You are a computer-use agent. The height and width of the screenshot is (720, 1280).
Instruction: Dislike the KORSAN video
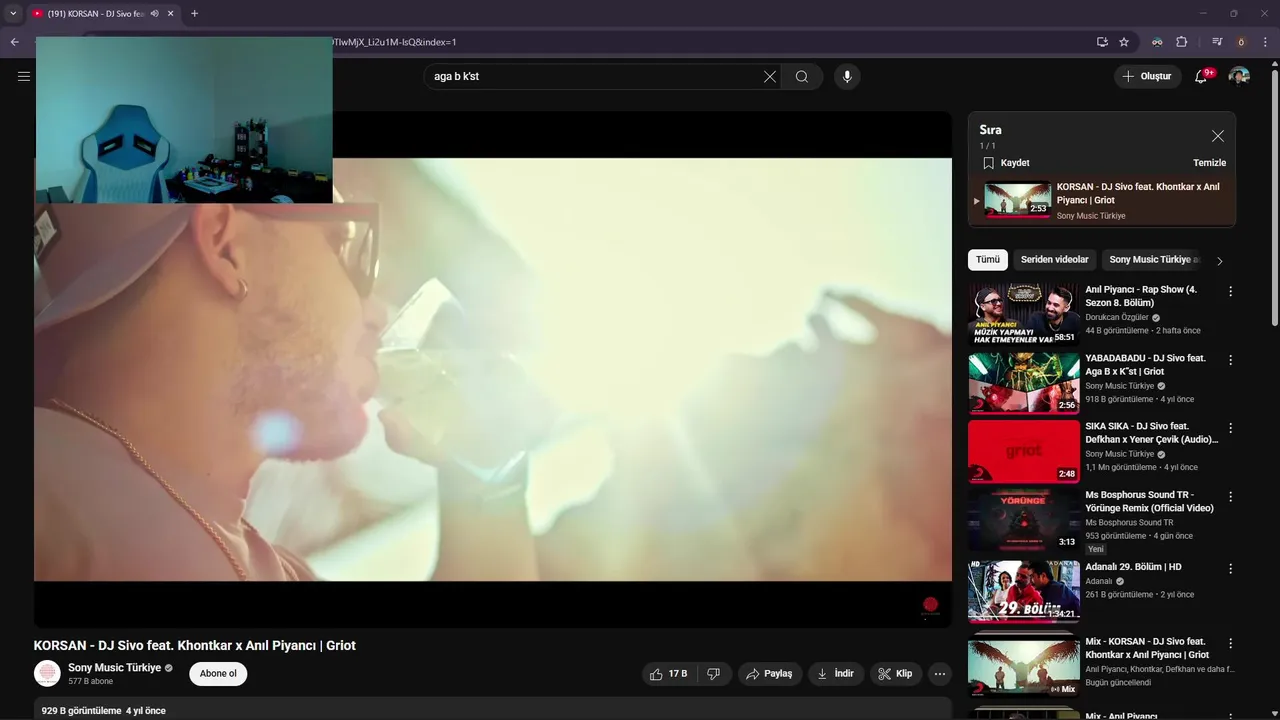(x=713, y=674)
